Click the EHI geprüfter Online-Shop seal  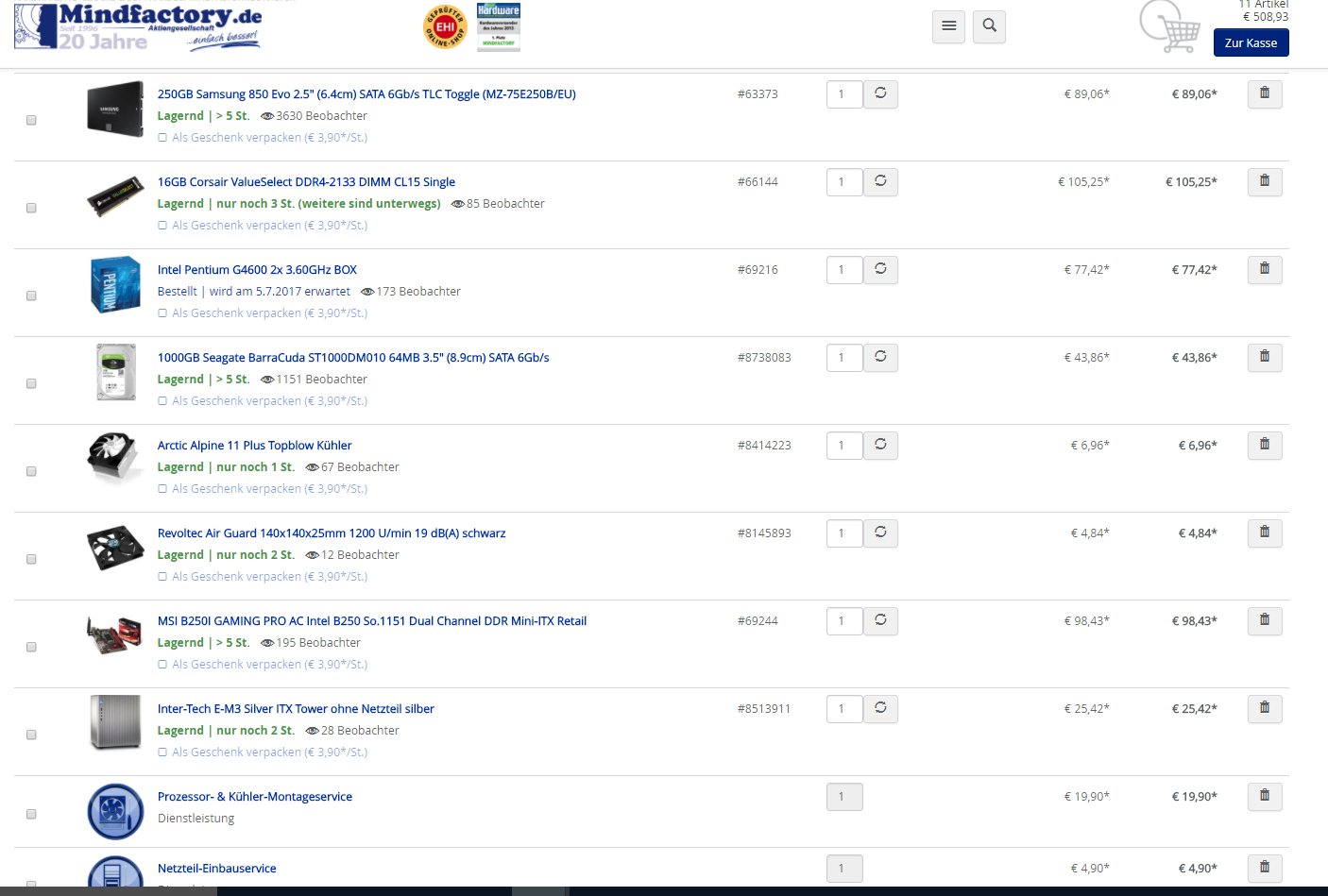pyautogui.click(x=445, y=27)
